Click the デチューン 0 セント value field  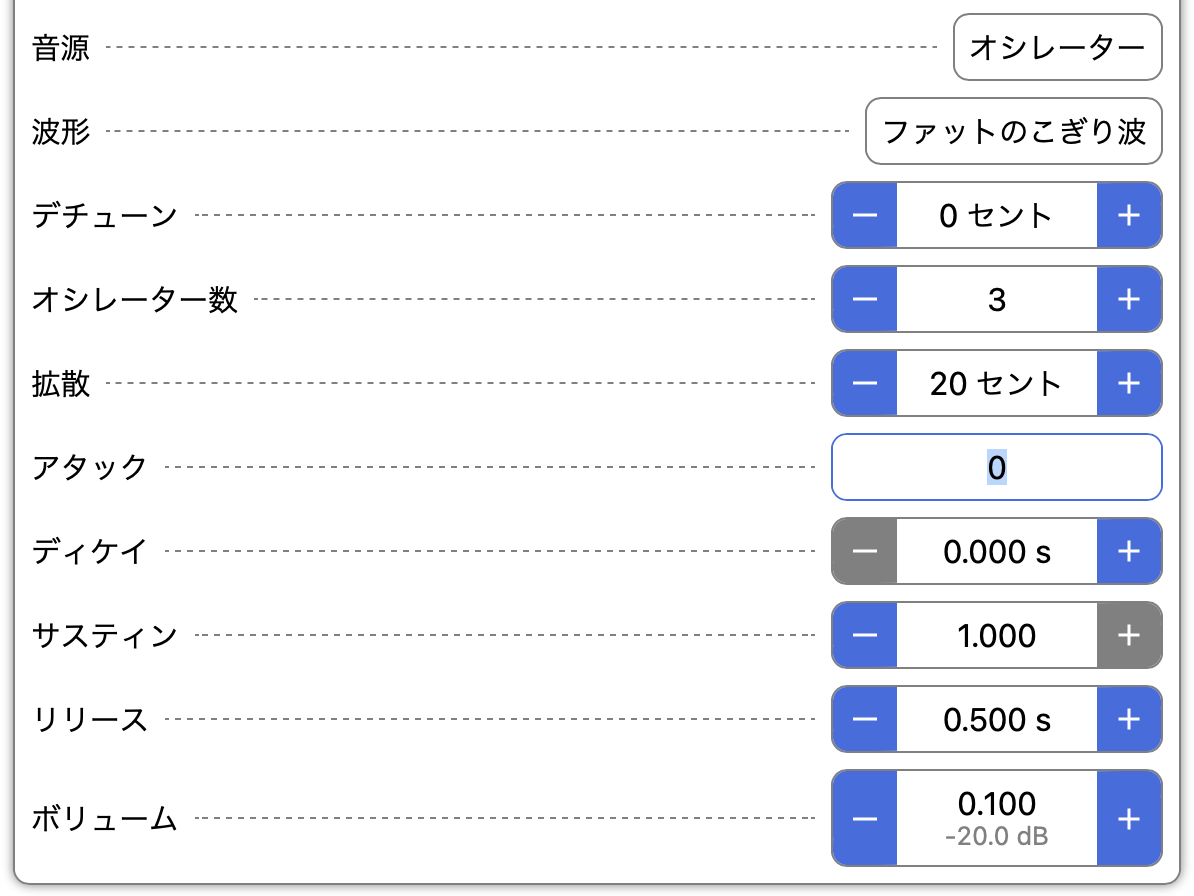996,215
